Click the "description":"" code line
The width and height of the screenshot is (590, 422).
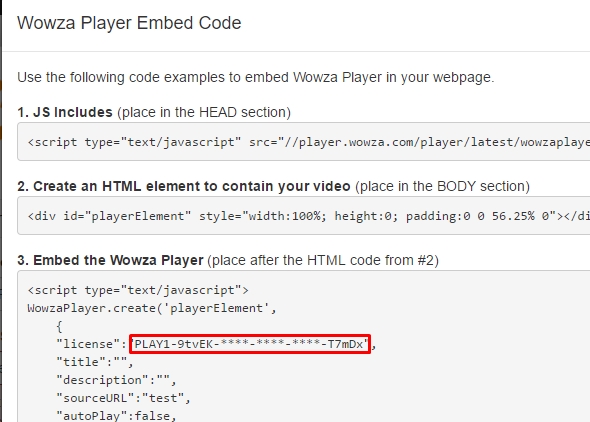coord(116,380)
